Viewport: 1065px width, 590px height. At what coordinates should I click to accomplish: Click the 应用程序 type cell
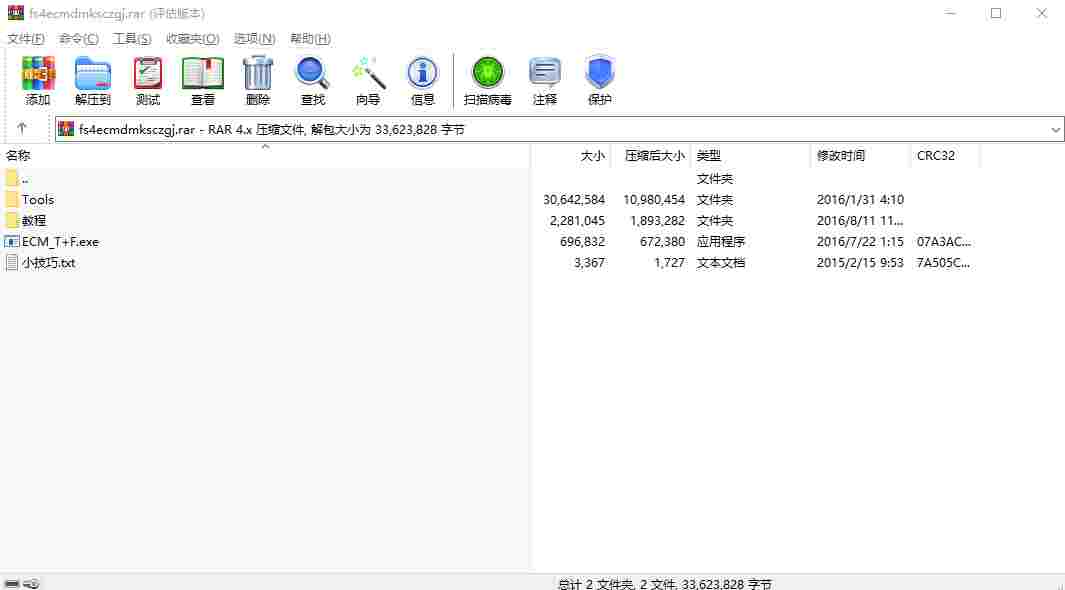point(721,242)
